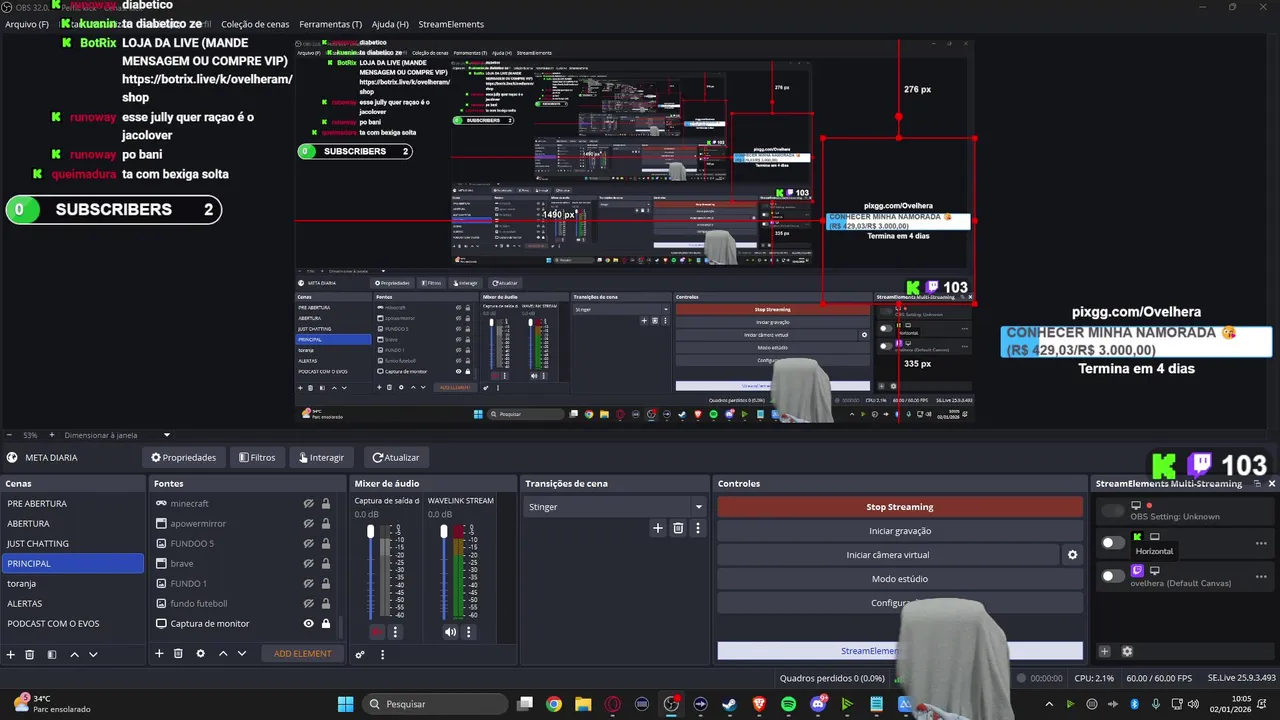Viewport: 1280px width, 720px height.
Task: Delete selected scene using Cenas trash icon
Action: coord(30,654)
